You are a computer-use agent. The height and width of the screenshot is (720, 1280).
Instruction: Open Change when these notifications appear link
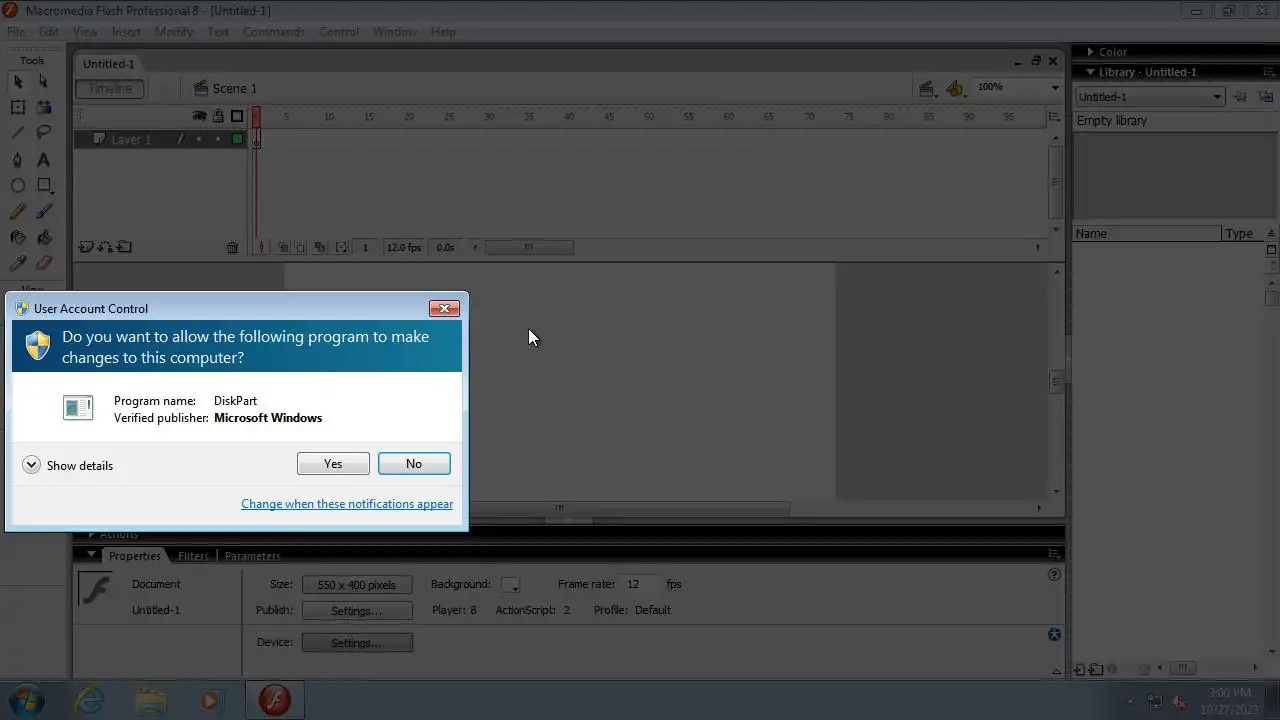pyautogui.click(x=347, y=504)
